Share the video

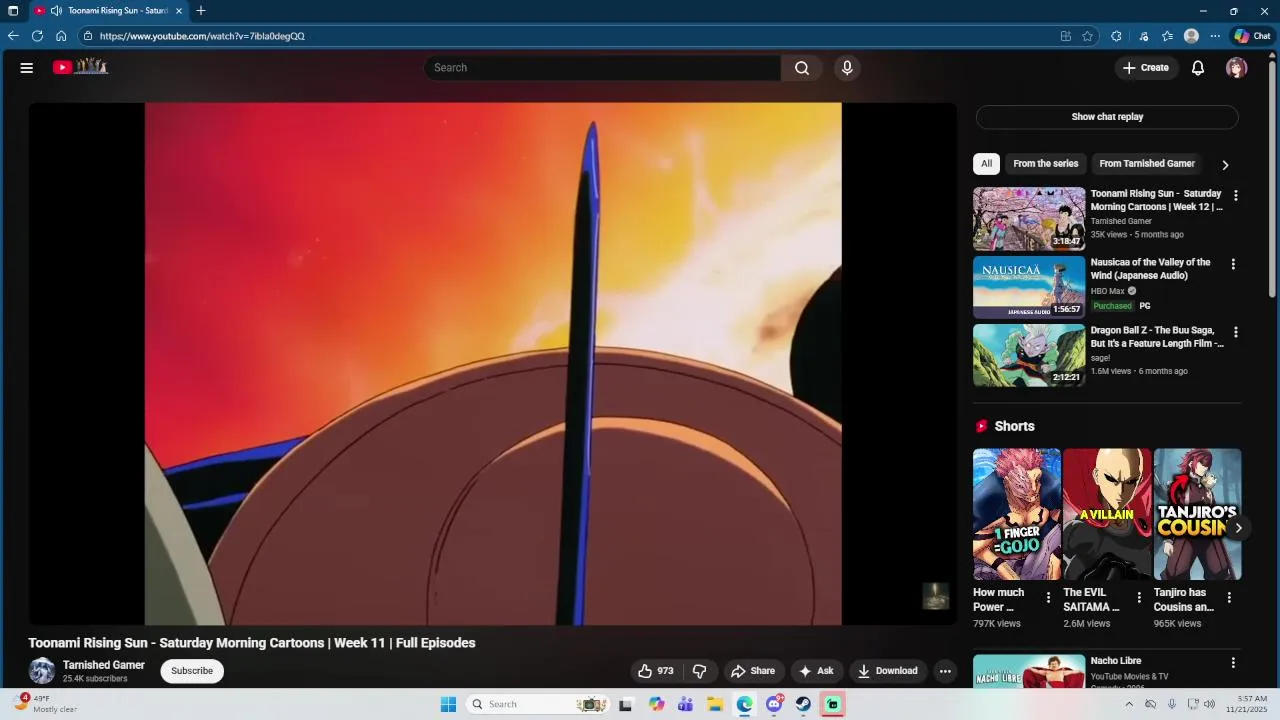(753, 671)
